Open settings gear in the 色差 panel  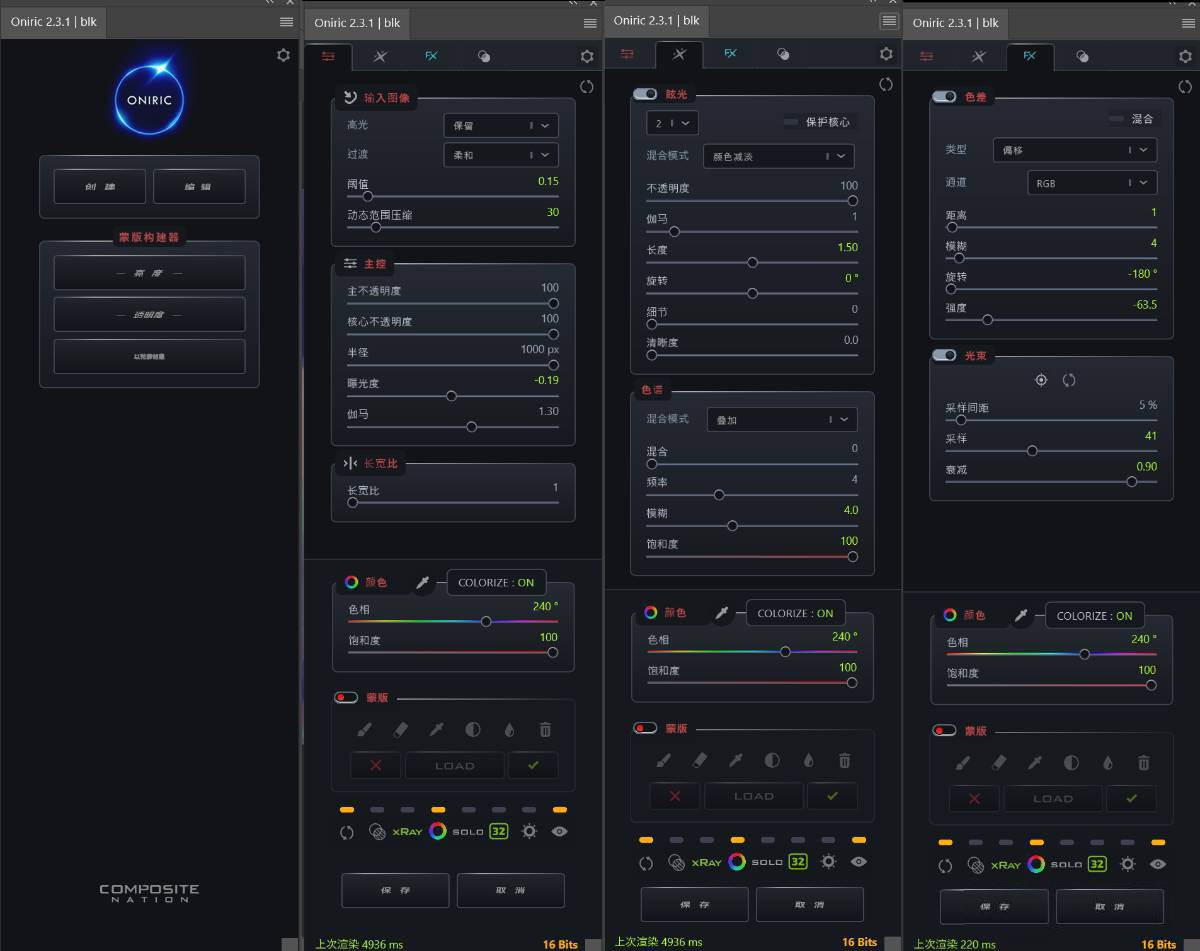(x=1185, y=57)
